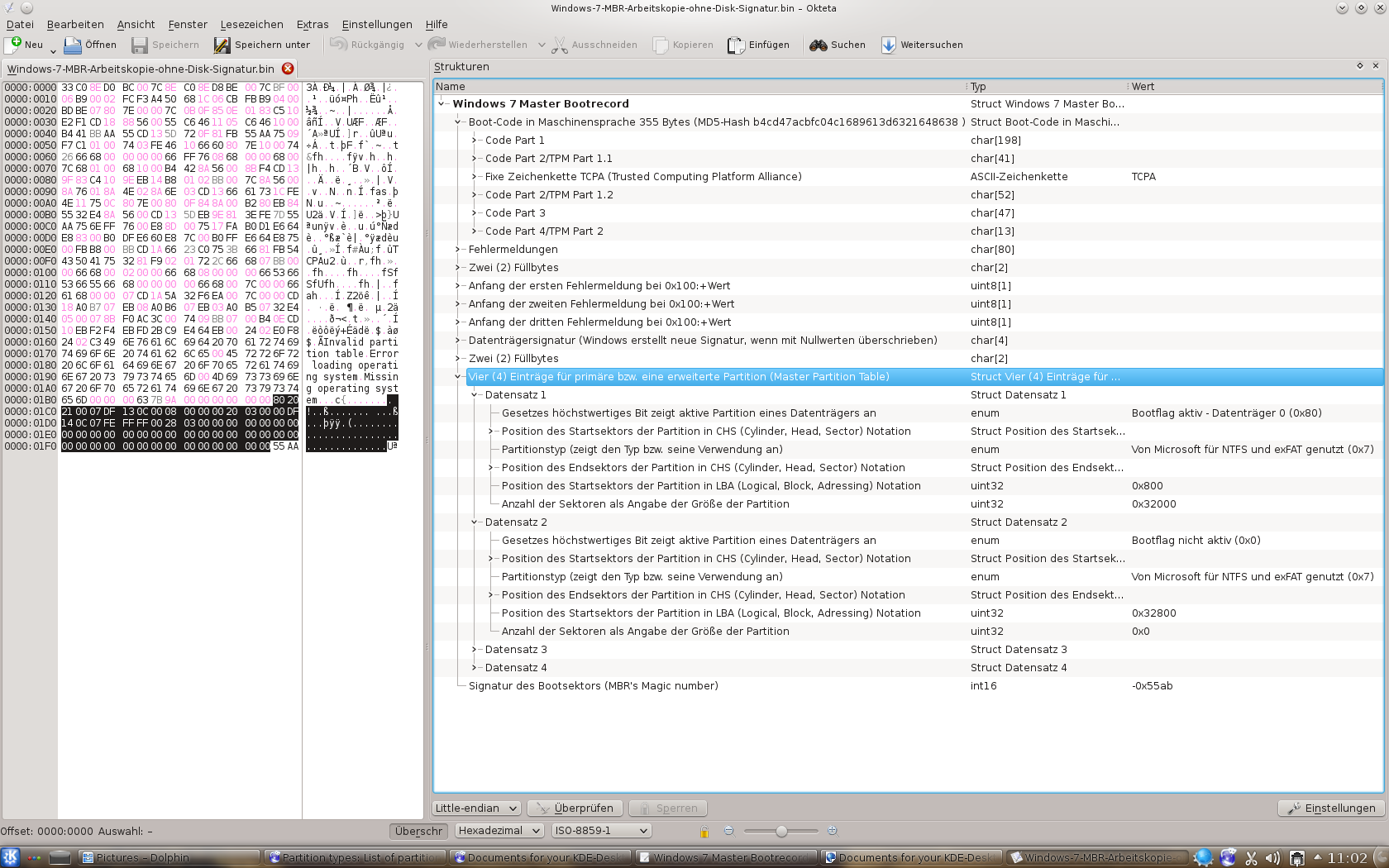Show hidden system tray icons
Viewport: 1389px width, 868px height.
[1317, 857]
